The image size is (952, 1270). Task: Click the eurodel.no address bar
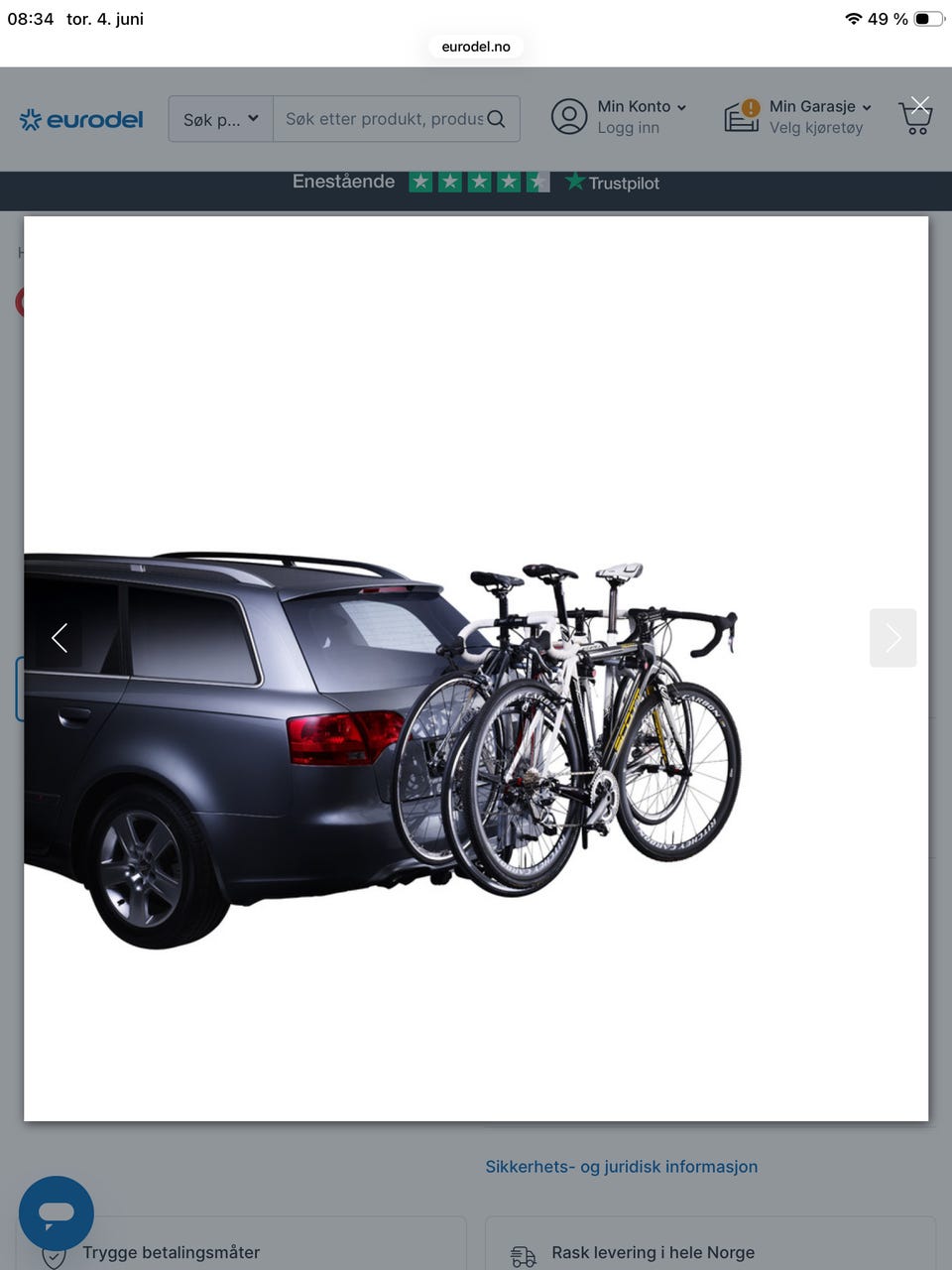pyautogui.click(x=476, y=47)
